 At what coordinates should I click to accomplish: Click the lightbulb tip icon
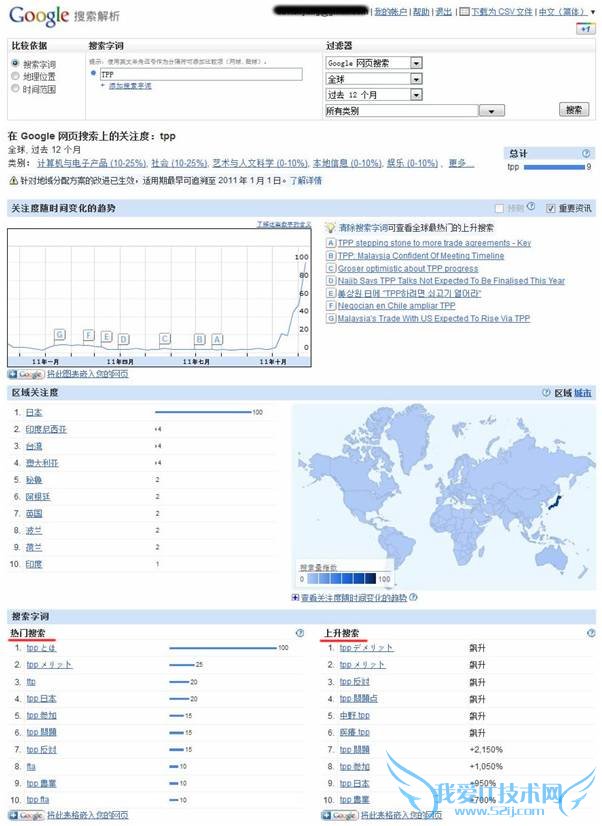point(330,228)
